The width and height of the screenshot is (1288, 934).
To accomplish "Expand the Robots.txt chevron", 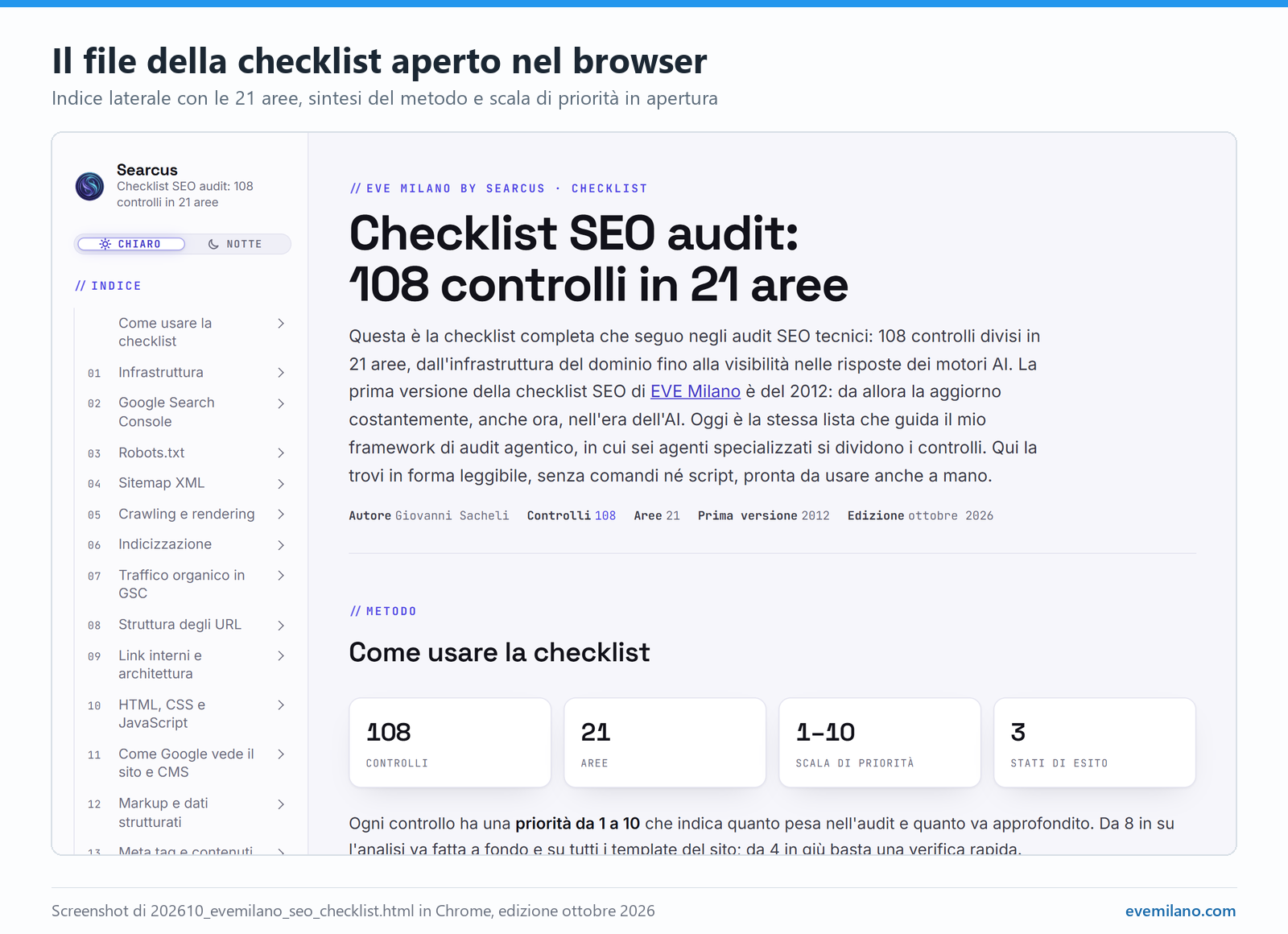I will click(281, 453).
